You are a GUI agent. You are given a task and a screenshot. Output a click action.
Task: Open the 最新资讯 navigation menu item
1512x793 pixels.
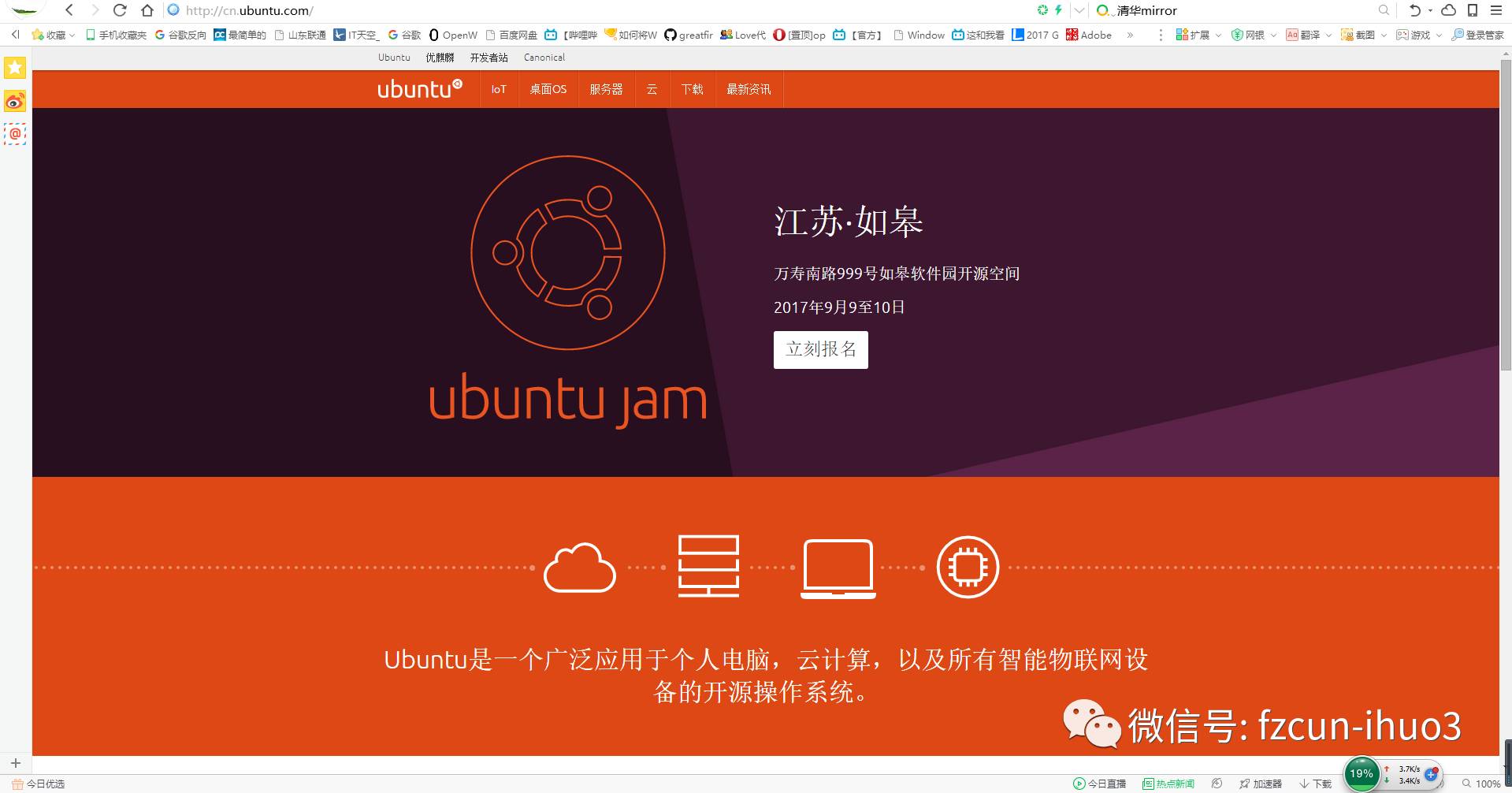749,89
